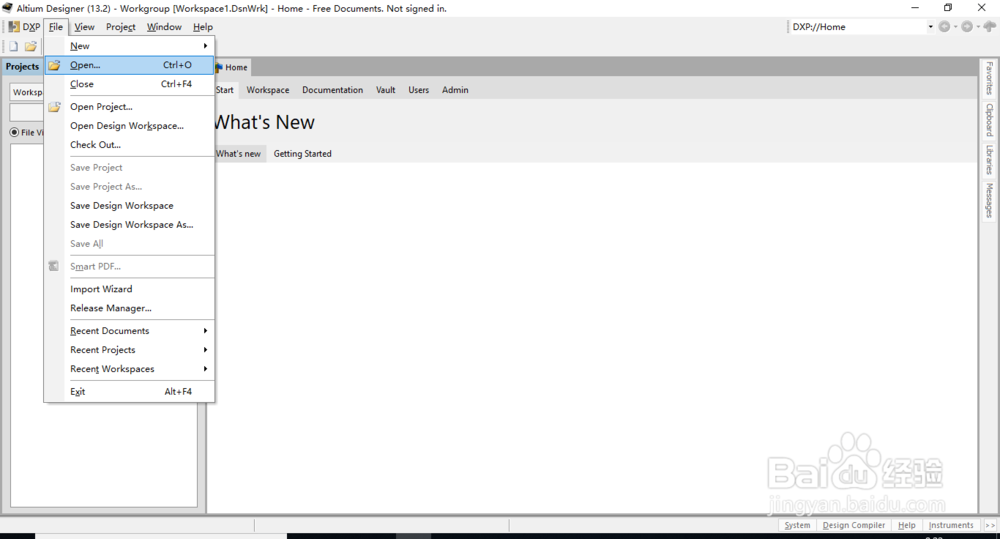Open the View menu
1000x539 pixels.
tap(84, 27)
